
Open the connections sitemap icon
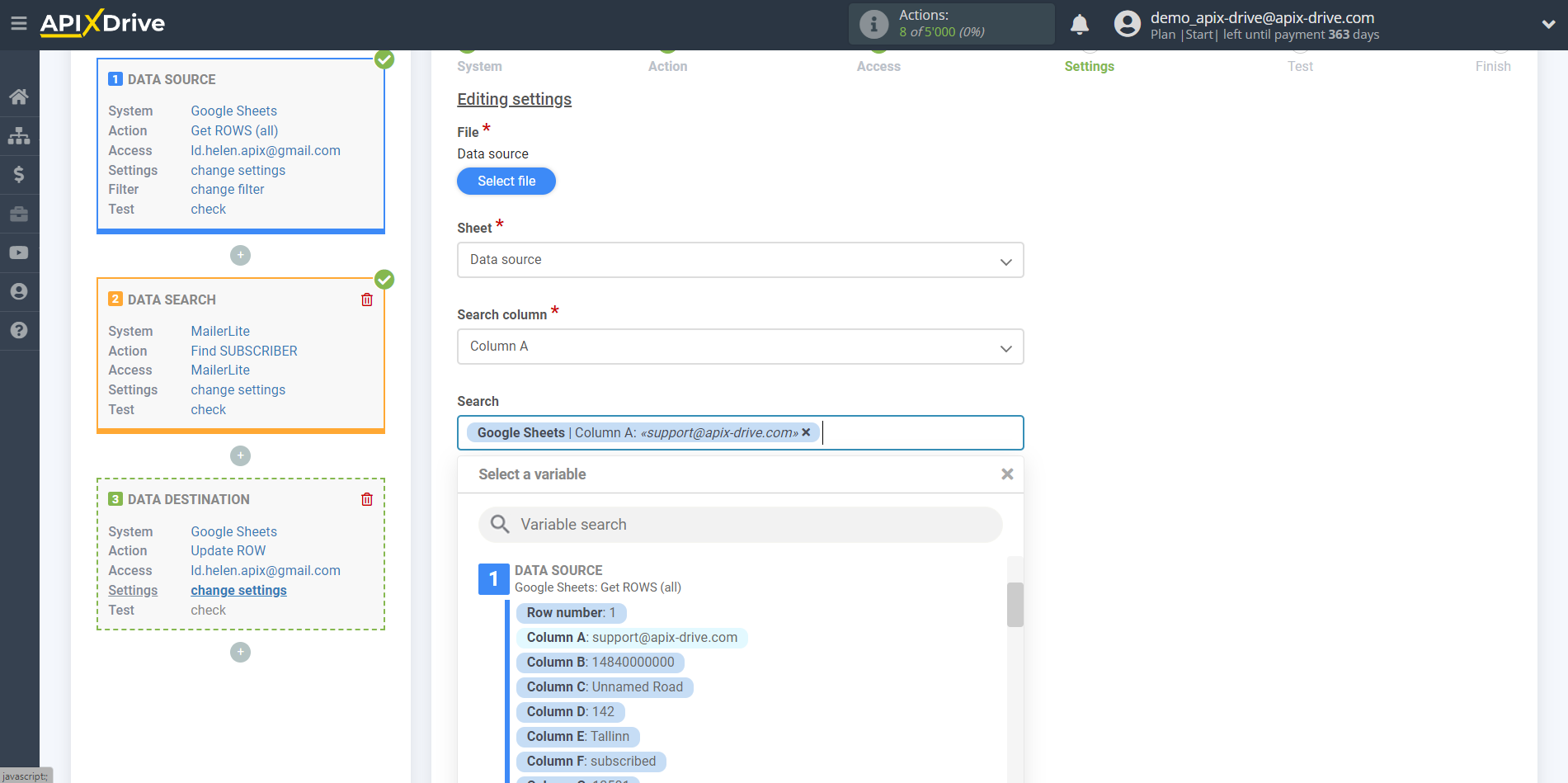(x=19, y=135)
